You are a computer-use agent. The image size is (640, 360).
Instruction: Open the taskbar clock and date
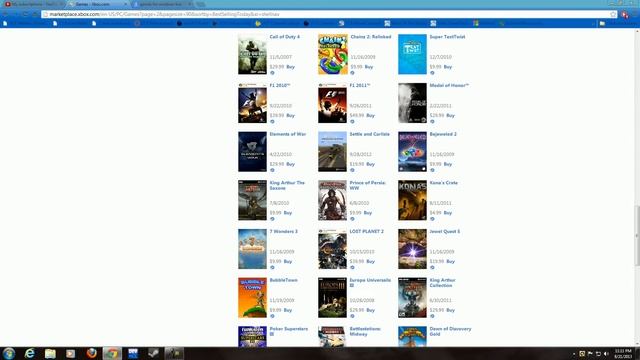click(623, 353)
